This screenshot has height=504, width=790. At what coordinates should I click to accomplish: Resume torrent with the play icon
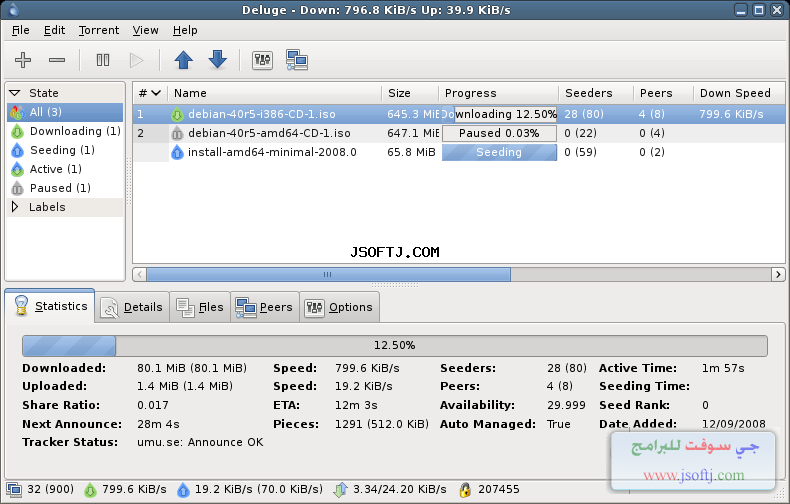(x=137, y=60)
